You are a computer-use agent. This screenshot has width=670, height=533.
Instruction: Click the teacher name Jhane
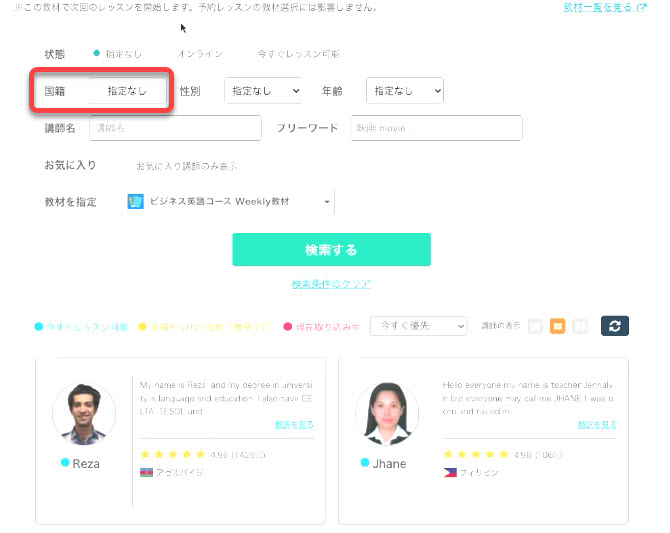[x=389, y=464]
